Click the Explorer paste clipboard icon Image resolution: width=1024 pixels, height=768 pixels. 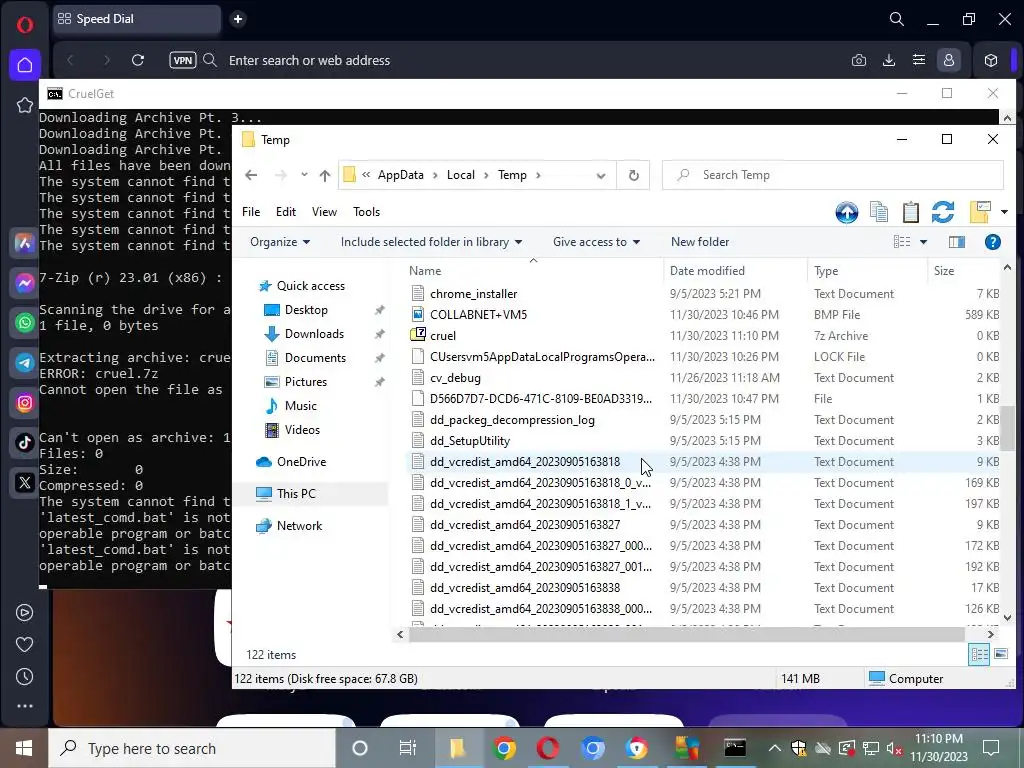910,212
